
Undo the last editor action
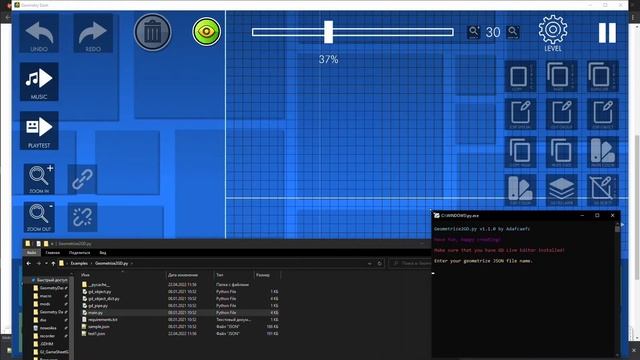[x=39, y=33]
